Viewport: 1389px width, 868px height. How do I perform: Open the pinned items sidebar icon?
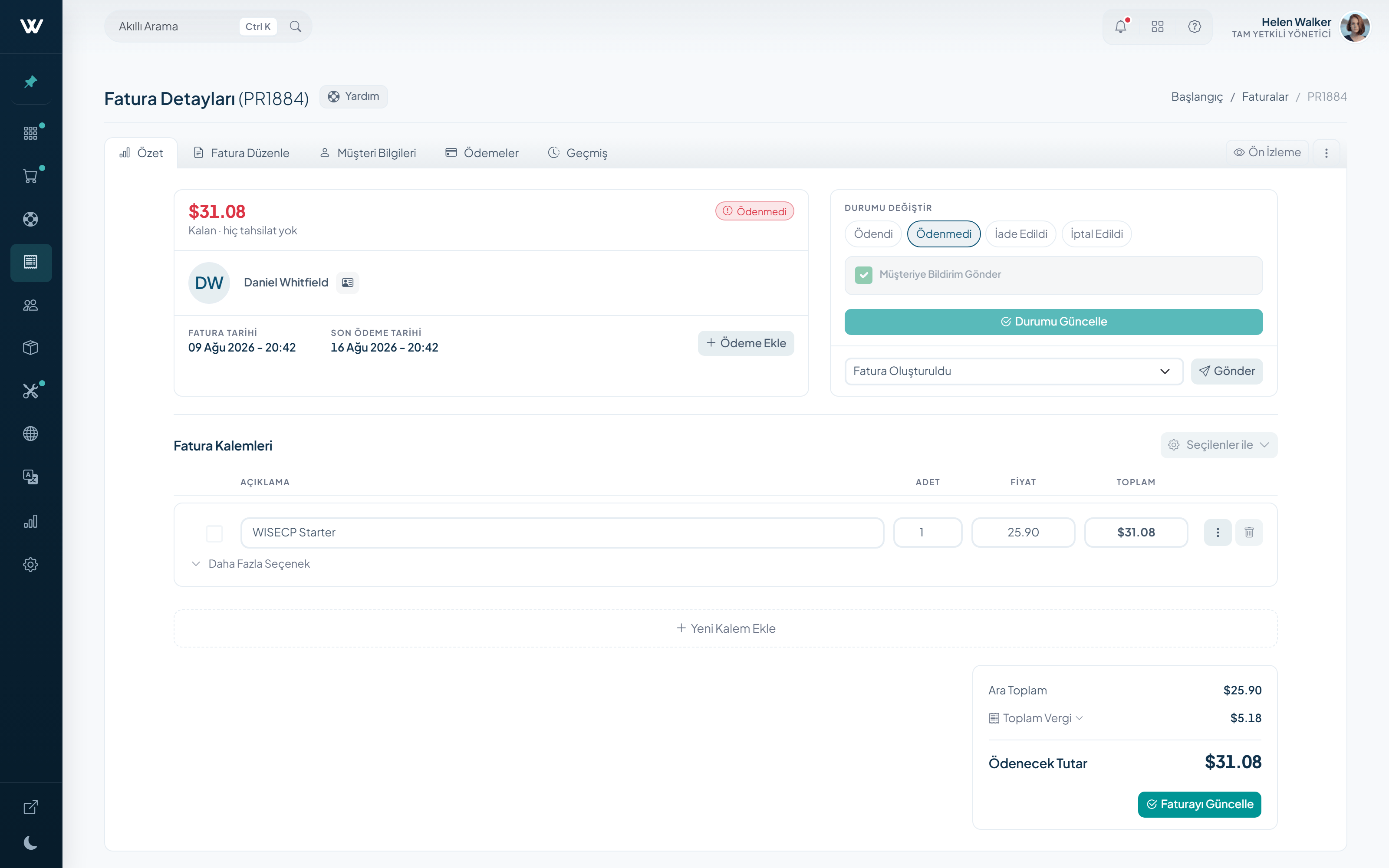pos(31,82)
